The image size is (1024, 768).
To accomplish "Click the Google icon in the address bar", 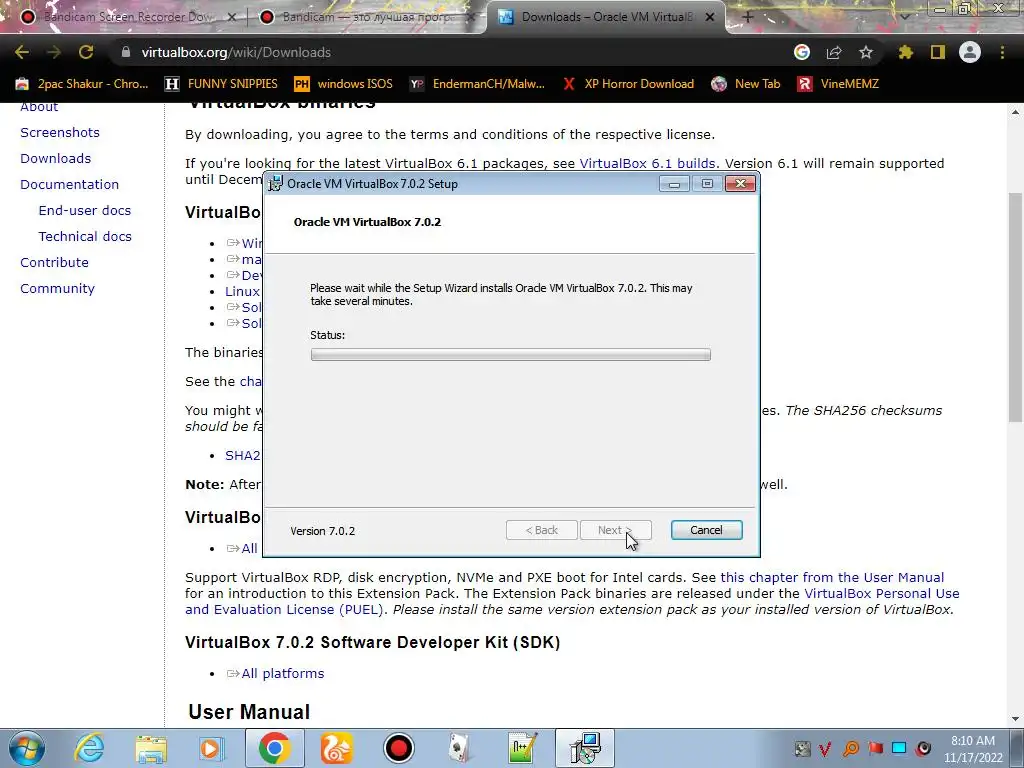I will tap(802, 52).
